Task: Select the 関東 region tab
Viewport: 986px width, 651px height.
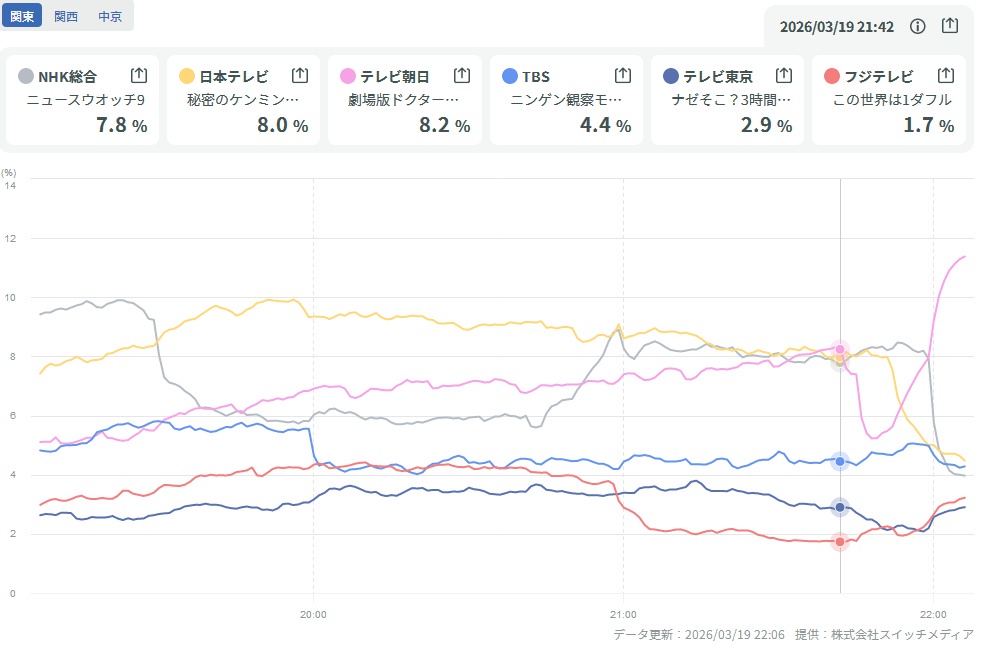Action: point(21,17)
